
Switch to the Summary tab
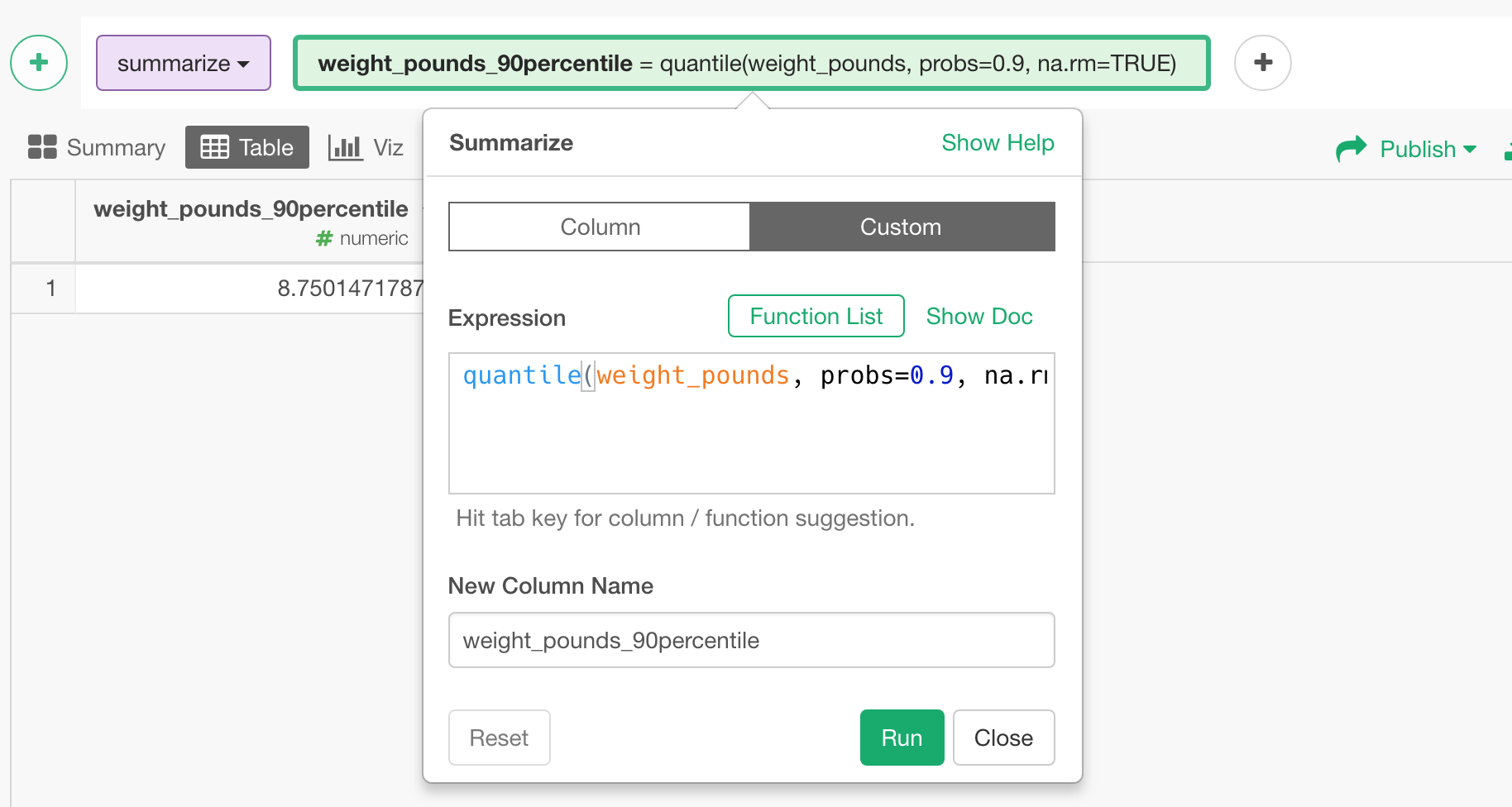pyautogui.click(x=116, y=148)
